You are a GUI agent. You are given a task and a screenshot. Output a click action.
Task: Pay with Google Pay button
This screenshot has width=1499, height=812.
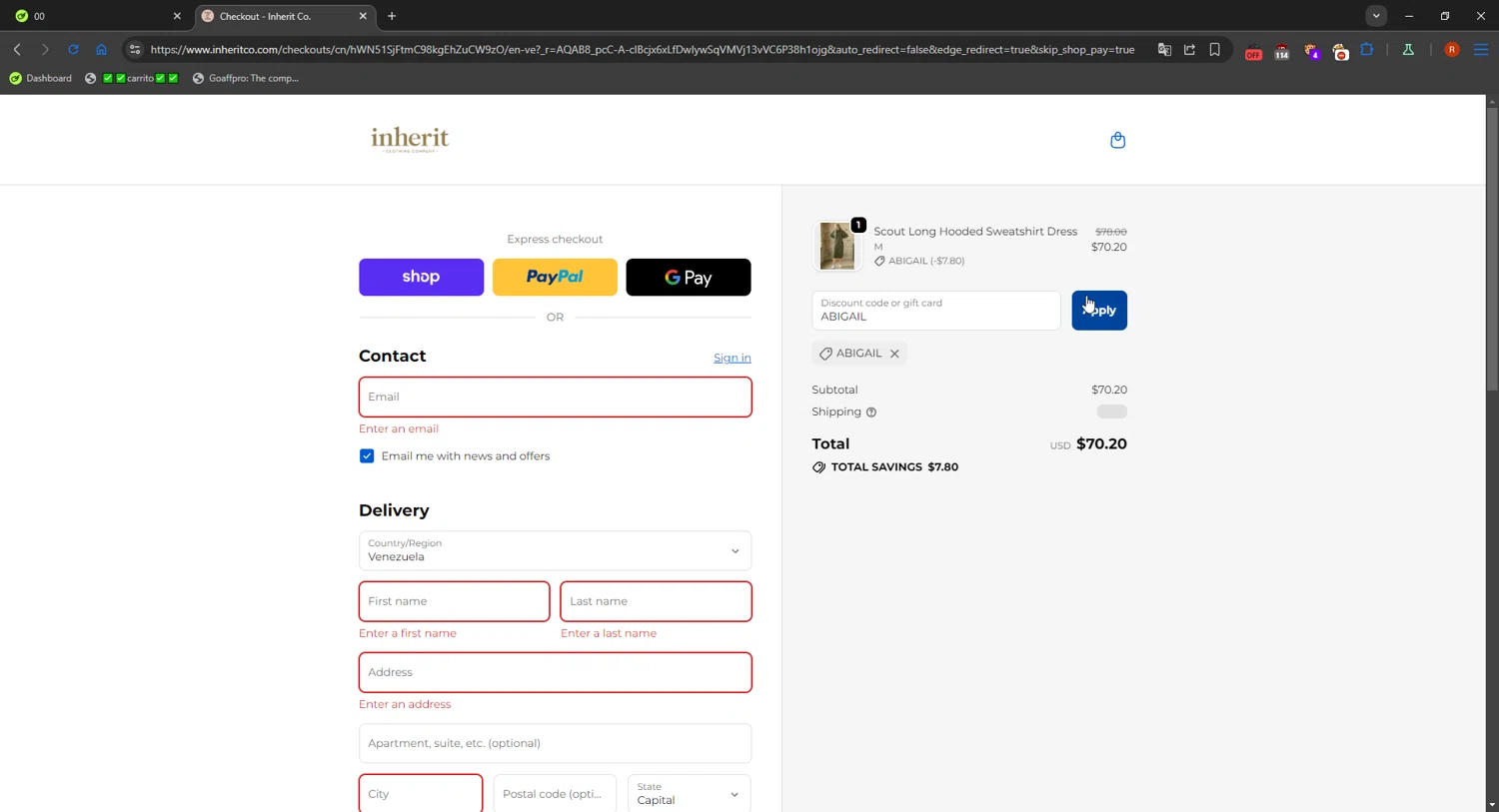tap(689, 277)
